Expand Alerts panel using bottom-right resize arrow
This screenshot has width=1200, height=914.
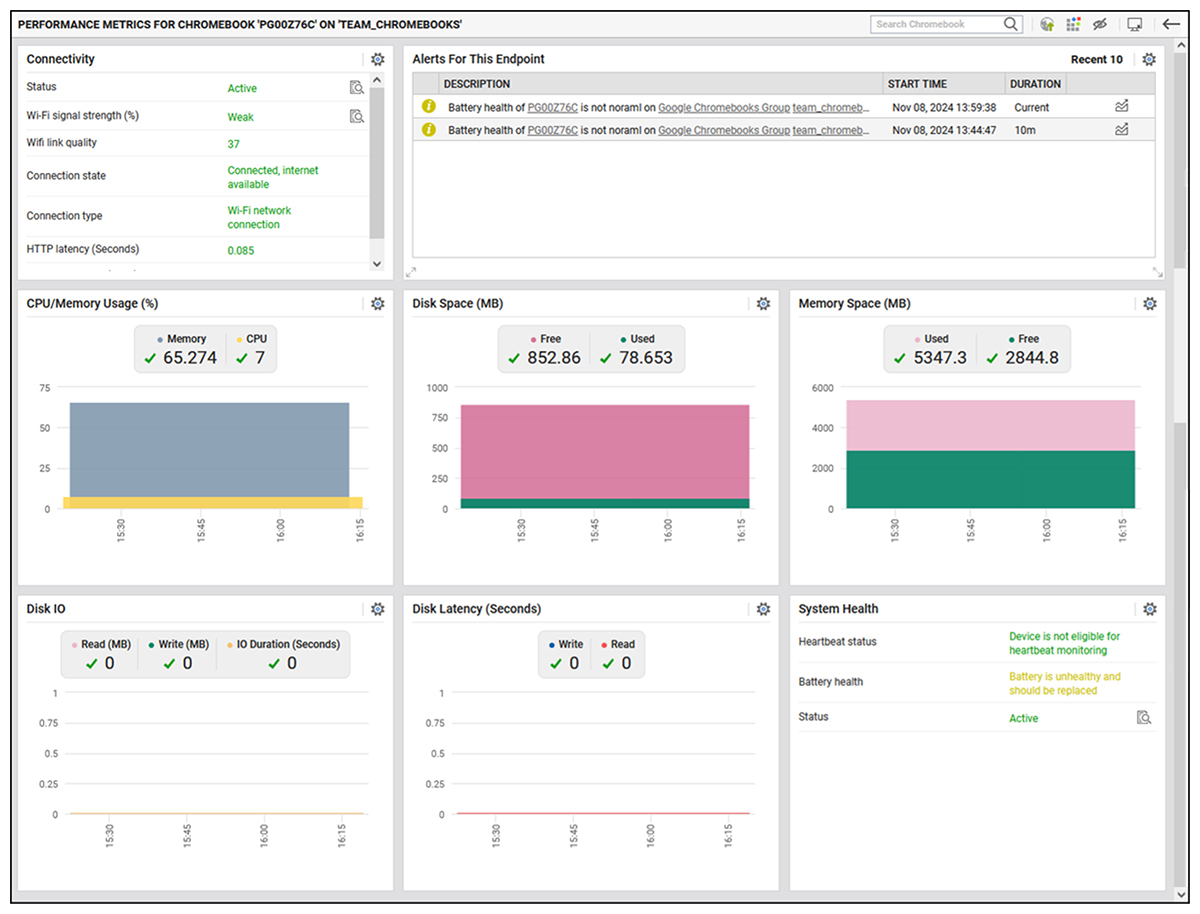pos(1157,272)
